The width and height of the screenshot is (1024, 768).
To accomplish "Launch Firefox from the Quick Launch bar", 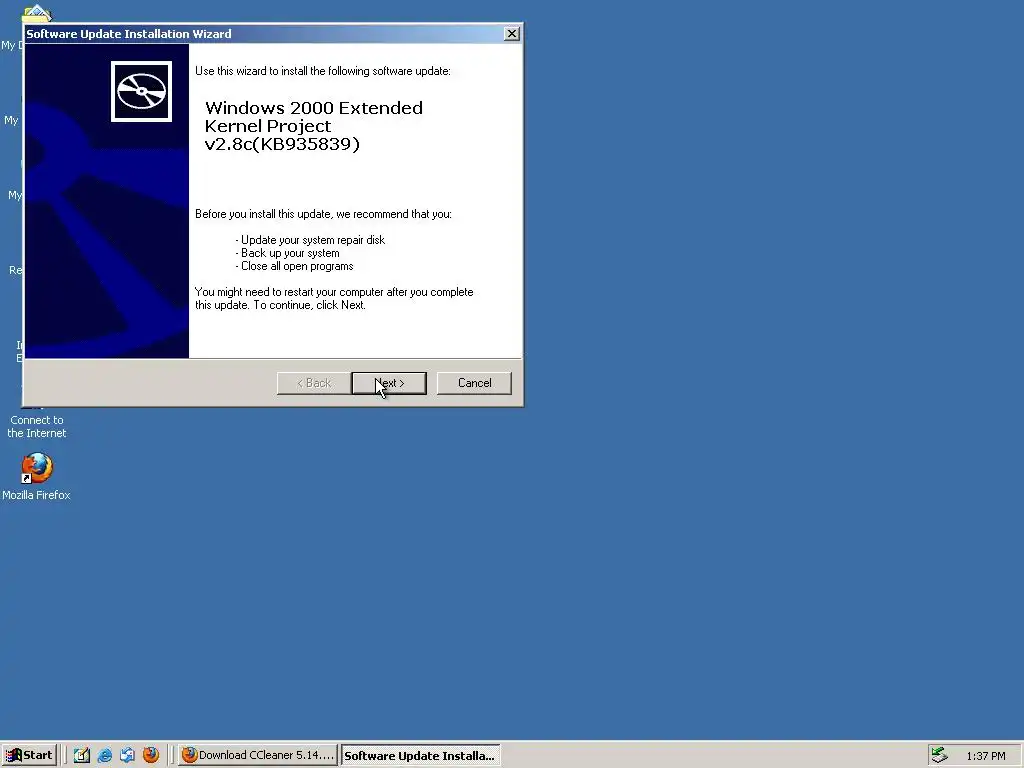I will pyautogui.click(x=151, y=755).
